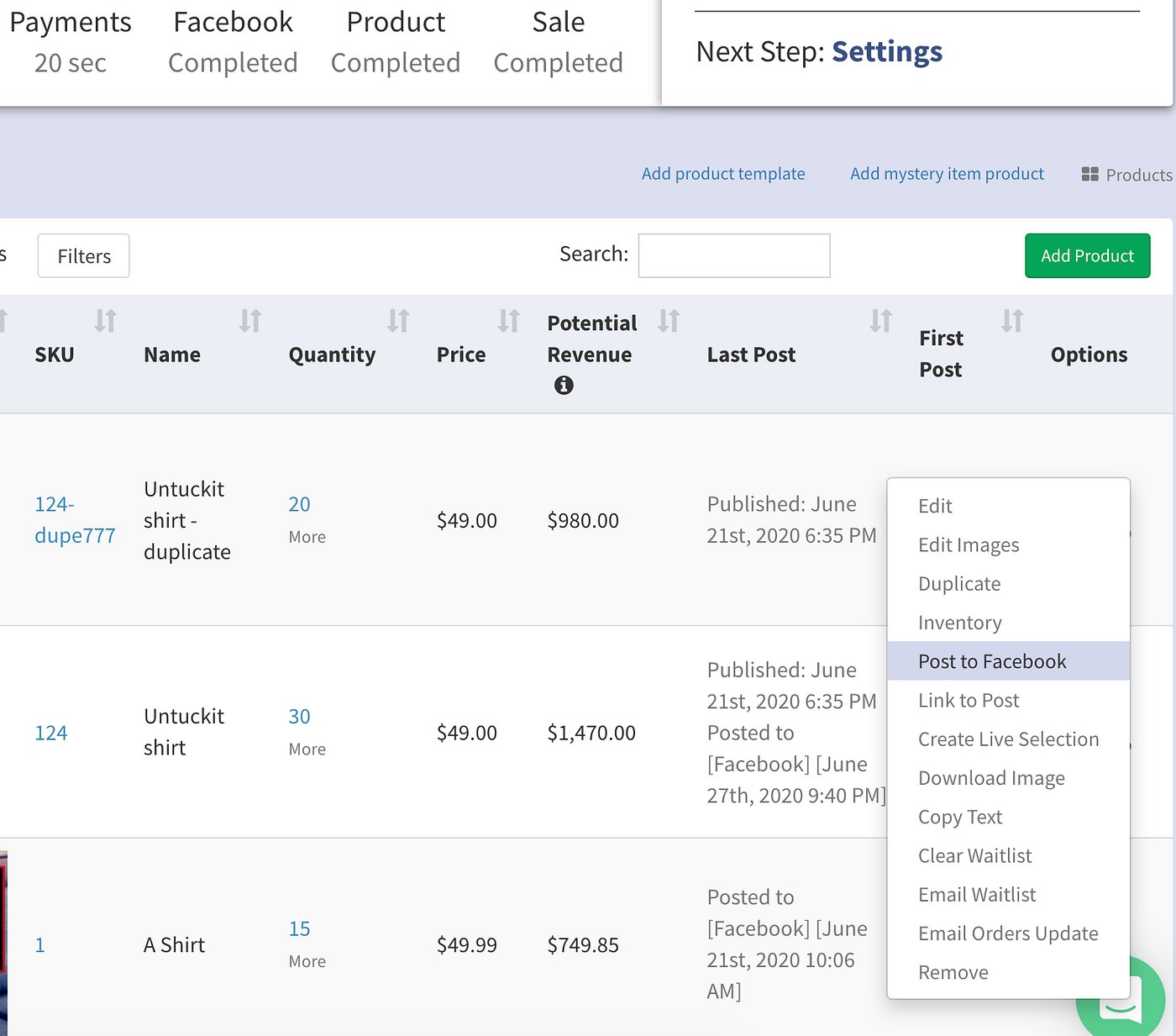Open the Settings next step link
The image size is (1176, 1036).
coord(887,51)
